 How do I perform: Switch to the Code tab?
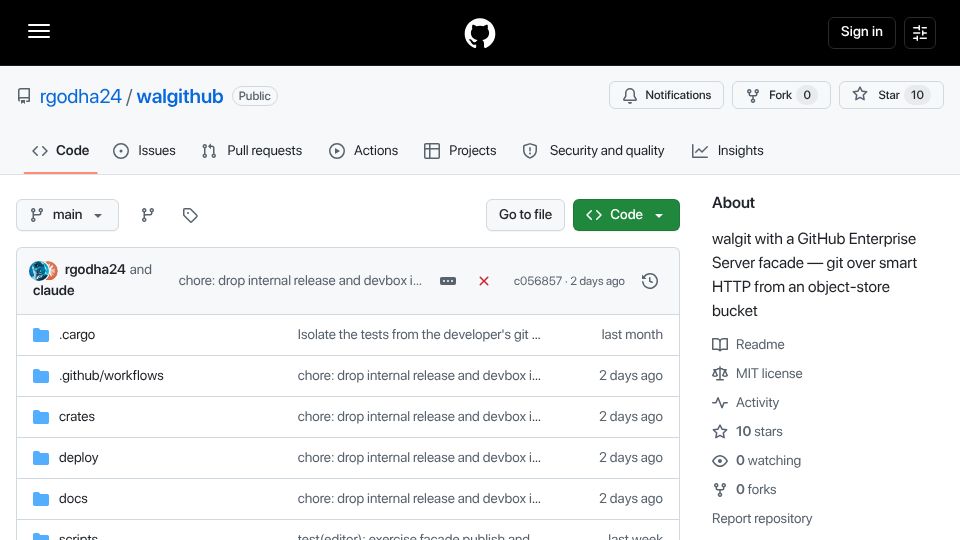(x=61, y=151)
